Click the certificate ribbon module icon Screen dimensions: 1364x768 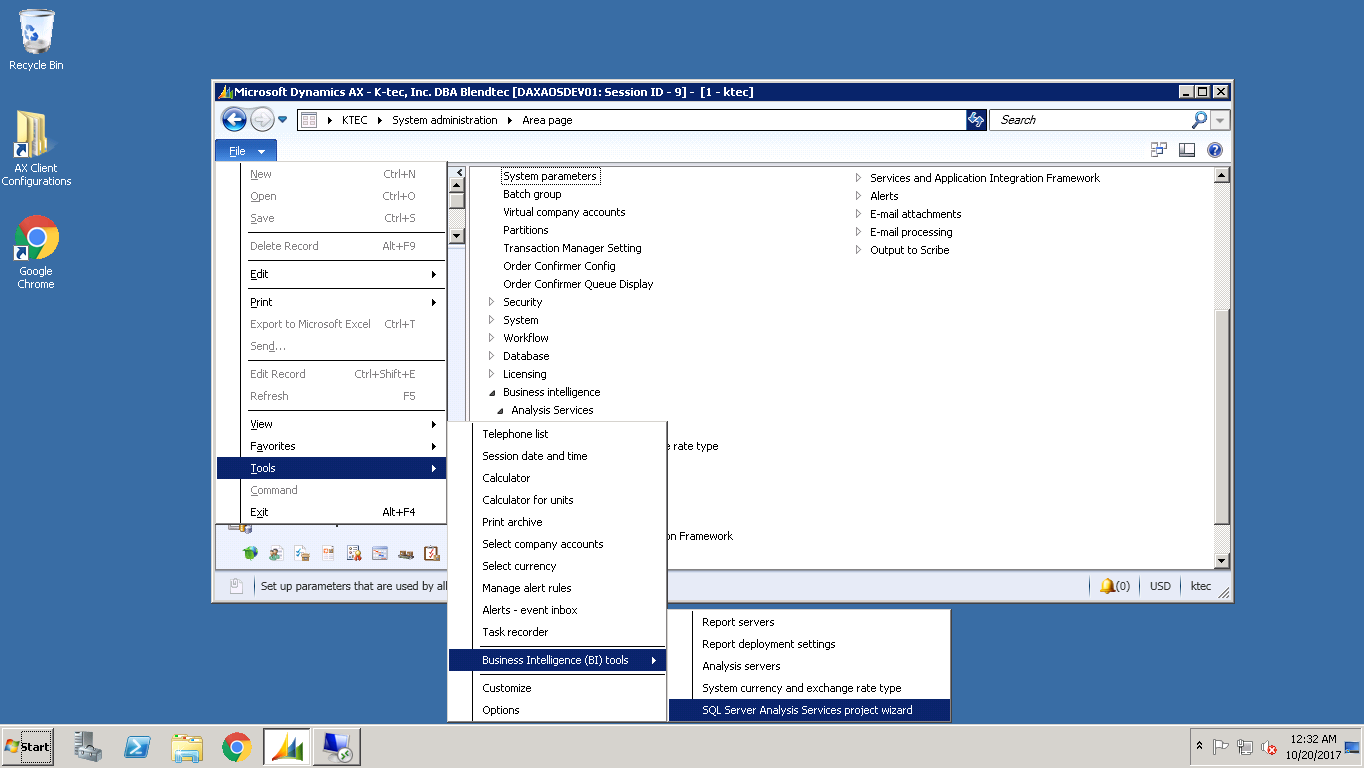coord(354,552)
